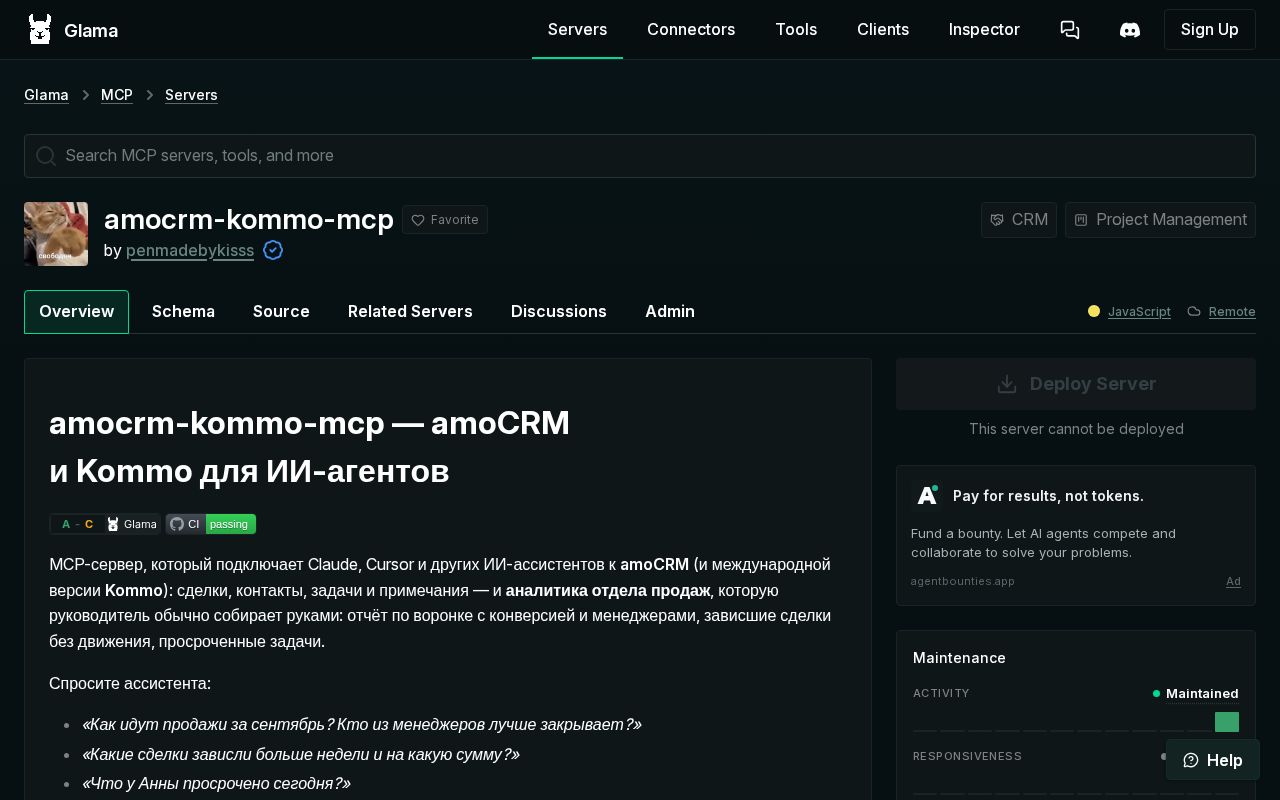Switch to the Source tab
Image resolution: width=1280 pixels, height=800 pixels.
click(281, 312)
